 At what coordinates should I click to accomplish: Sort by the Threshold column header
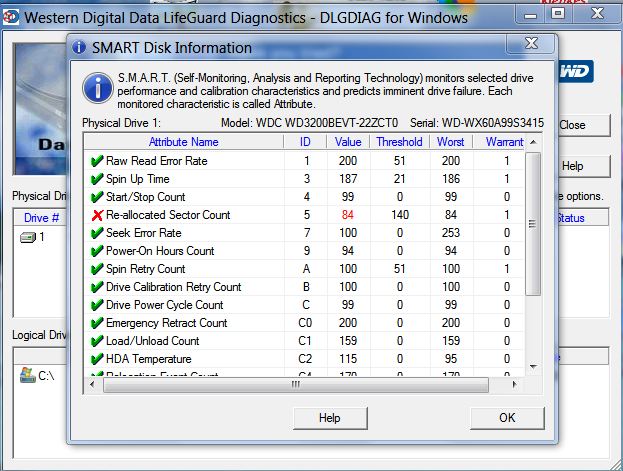click(x=399, y=142)
